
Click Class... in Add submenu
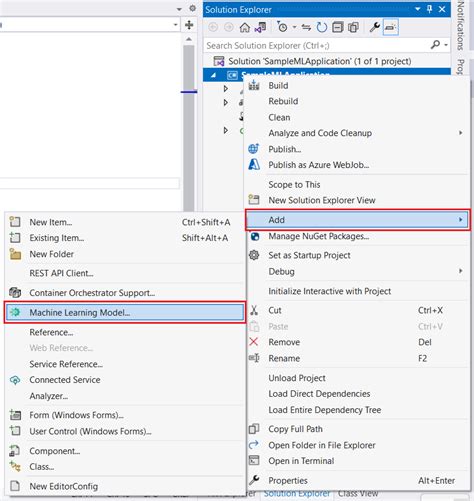click(125, 467)
